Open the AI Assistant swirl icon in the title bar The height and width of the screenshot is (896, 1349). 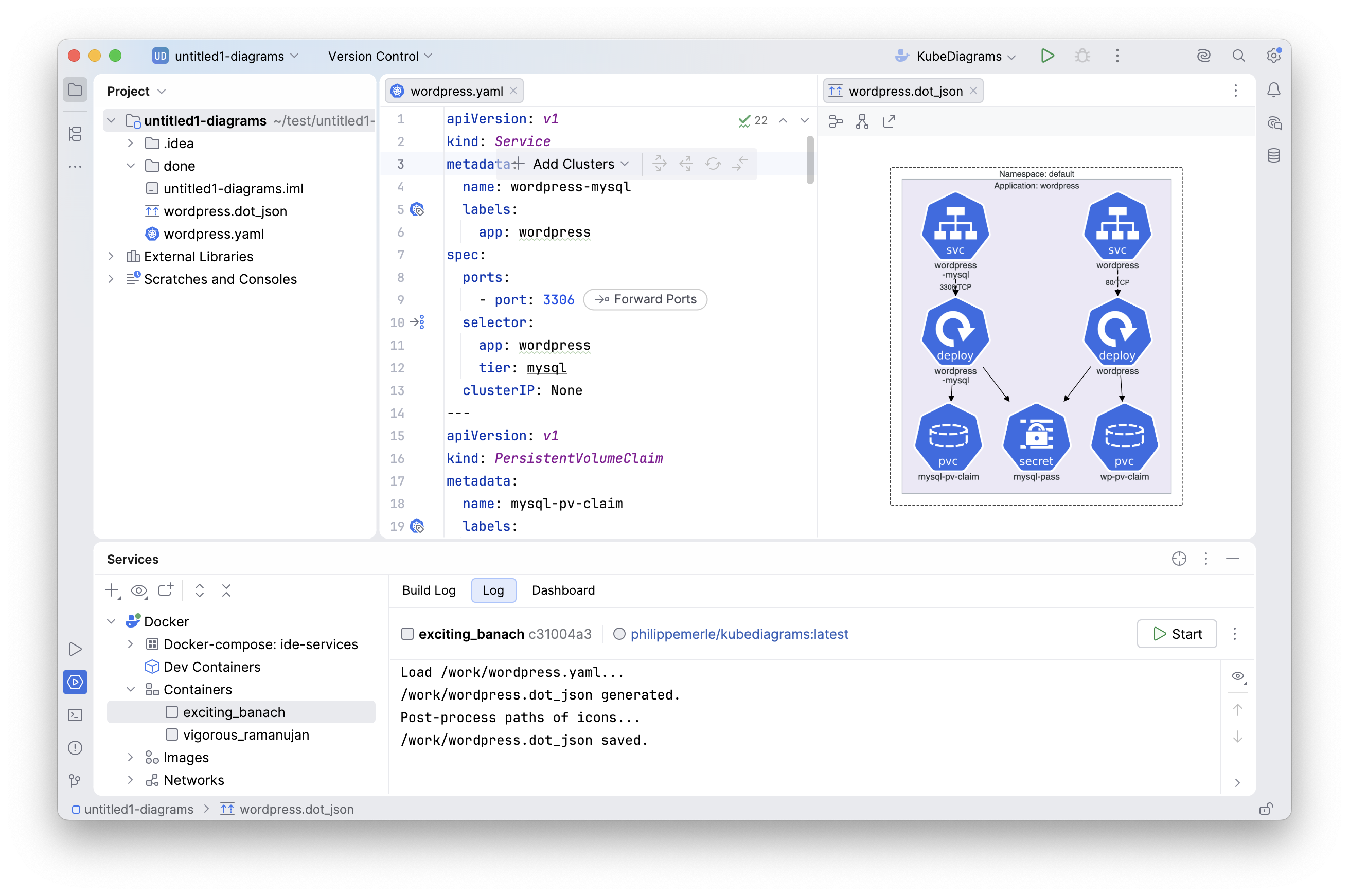point(1203,56)
